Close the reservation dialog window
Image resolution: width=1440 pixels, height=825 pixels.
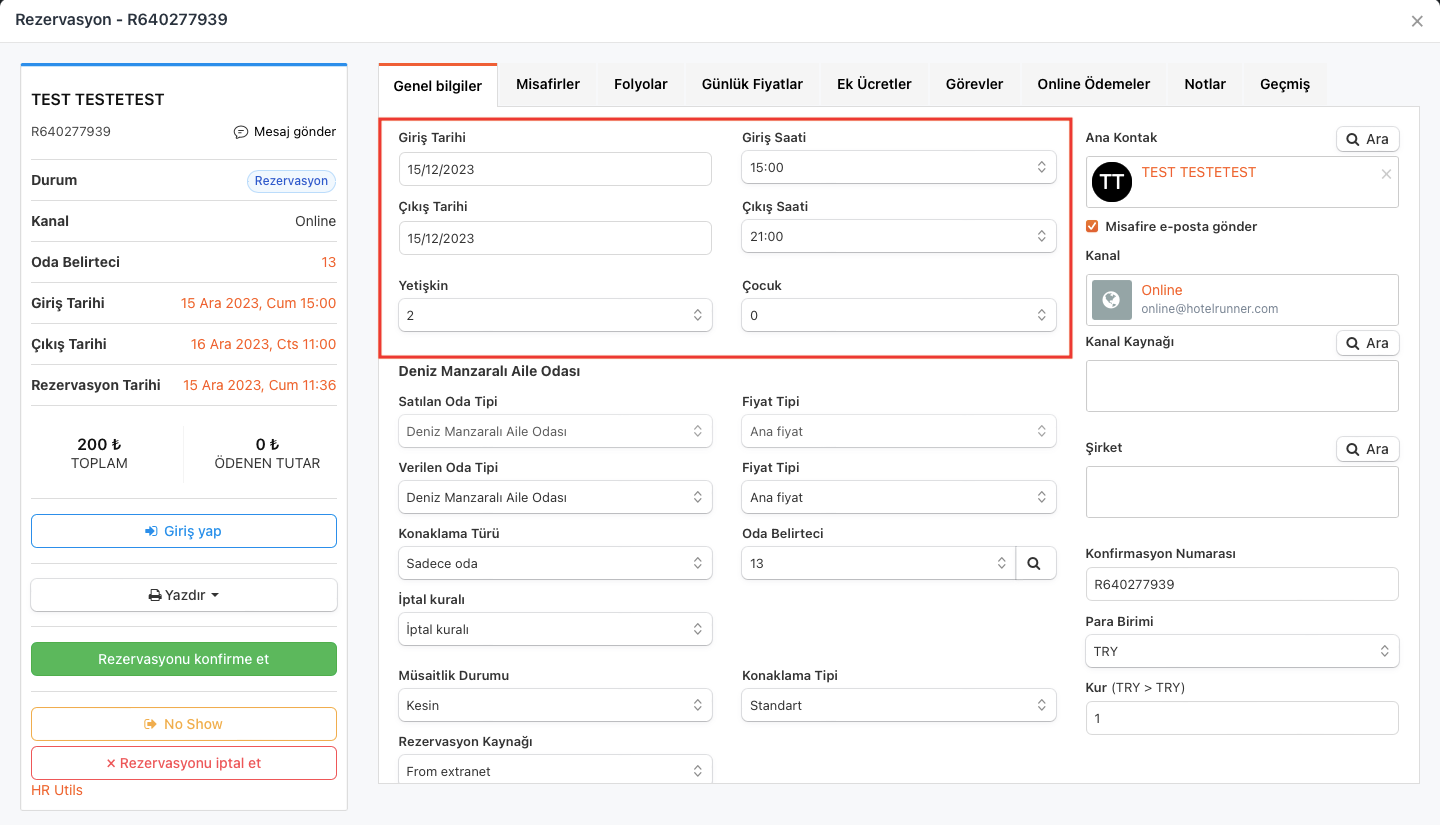pyautogui.click(x=1417, y=21)
